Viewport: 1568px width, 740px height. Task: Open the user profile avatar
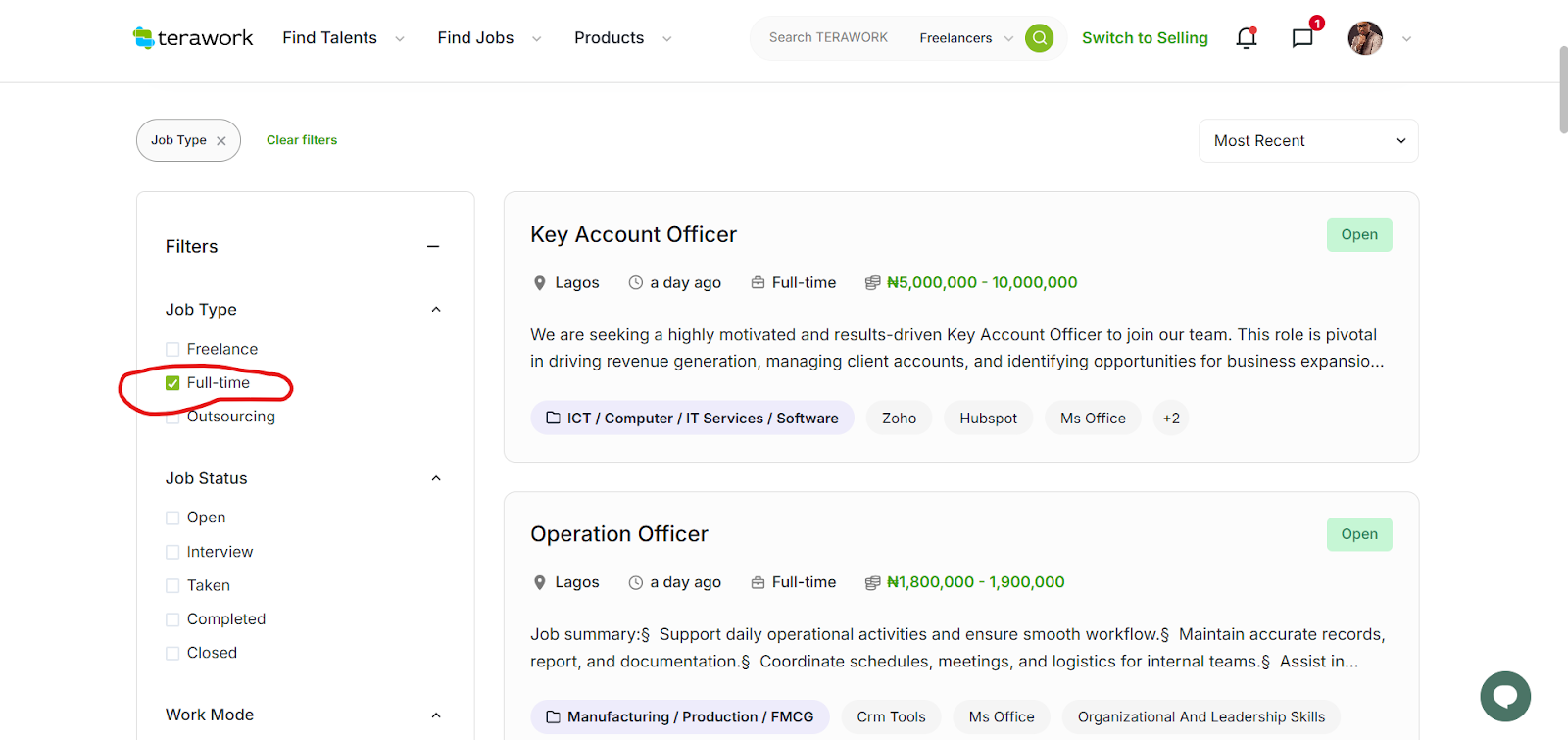point(1364,38)
